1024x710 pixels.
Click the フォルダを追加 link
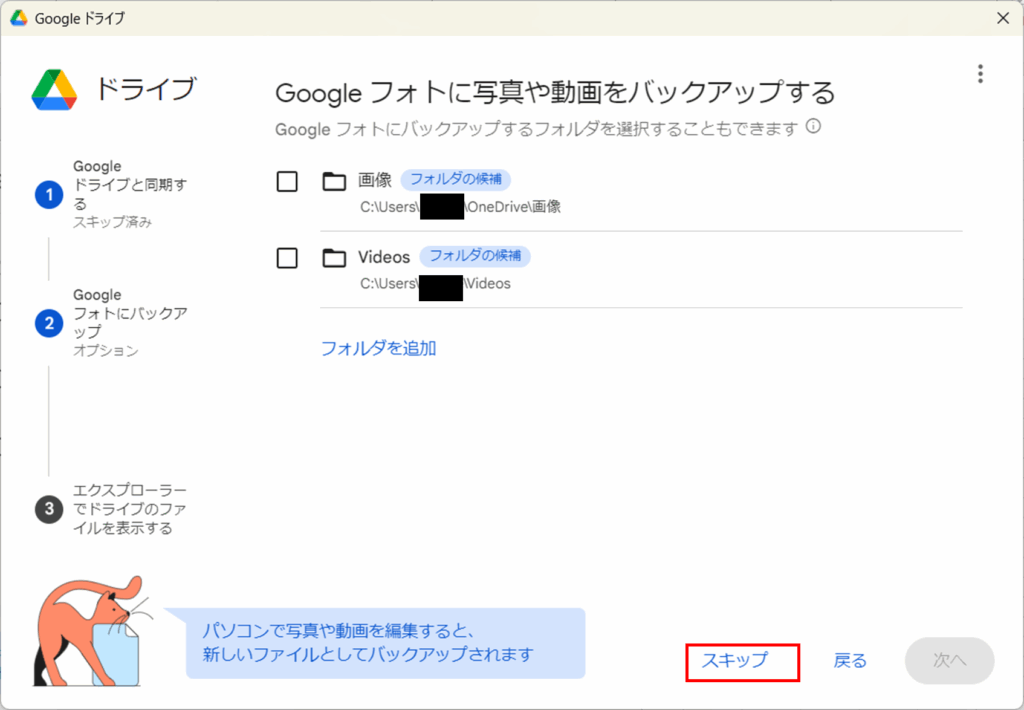[x=379, y=348]
